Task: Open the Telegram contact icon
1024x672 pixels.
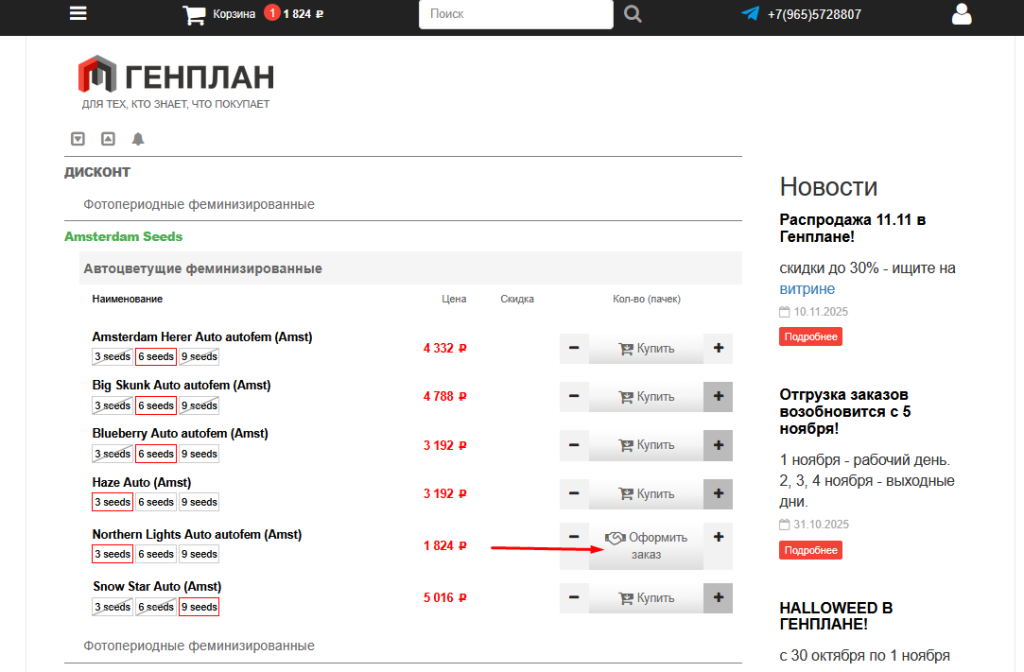Action: (x=750, y=14)
